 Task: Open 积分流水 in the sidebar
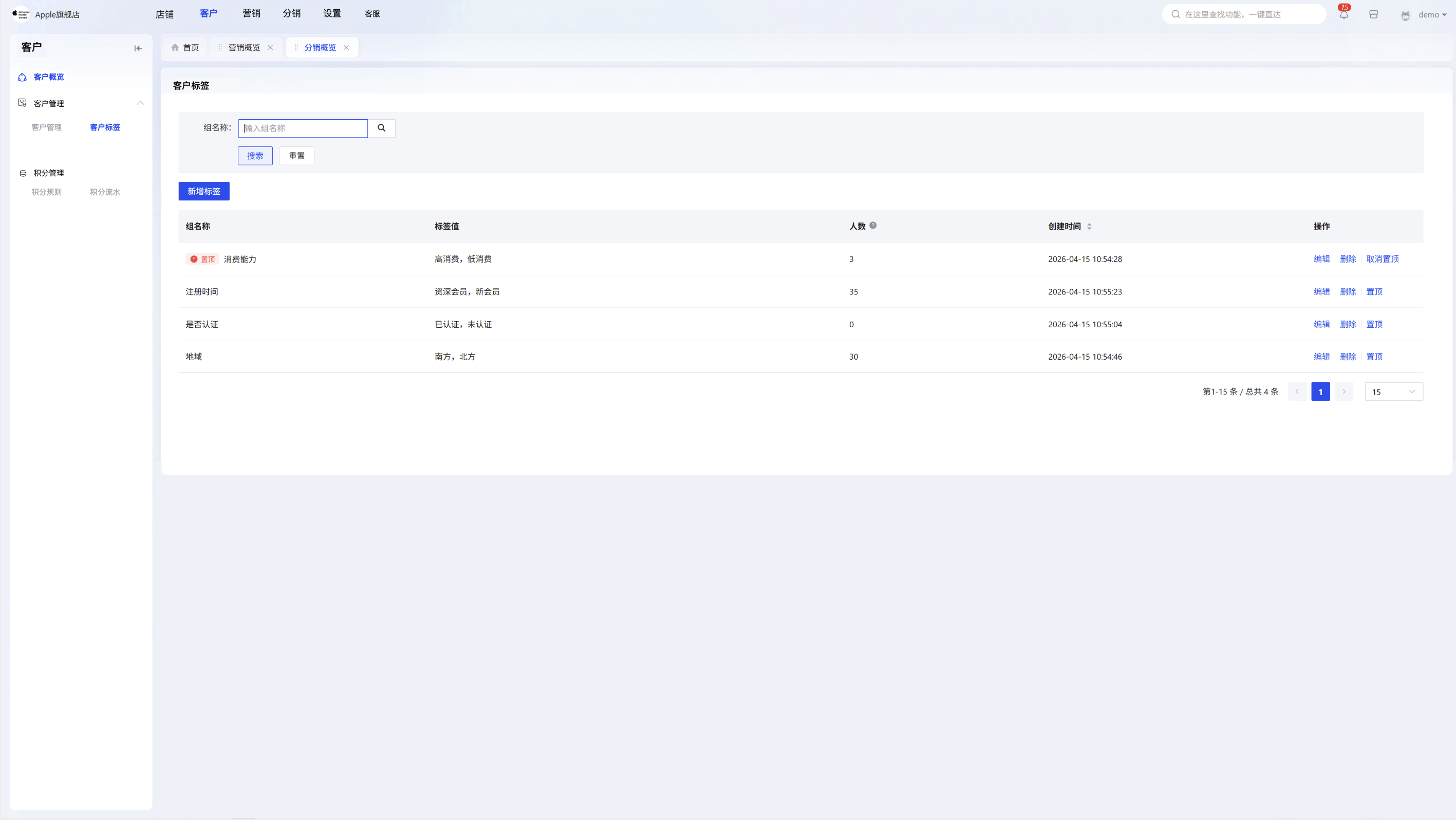105,192
